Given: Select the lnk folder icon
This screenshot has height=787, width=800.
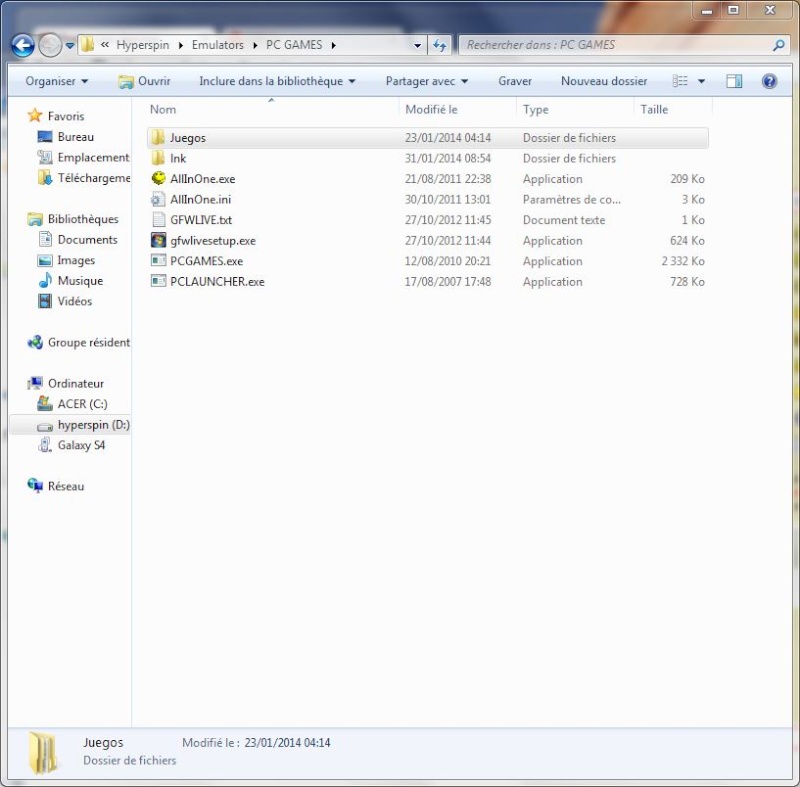Looking at the screenshot, I should pyautogui.click(x=158, y=158).
